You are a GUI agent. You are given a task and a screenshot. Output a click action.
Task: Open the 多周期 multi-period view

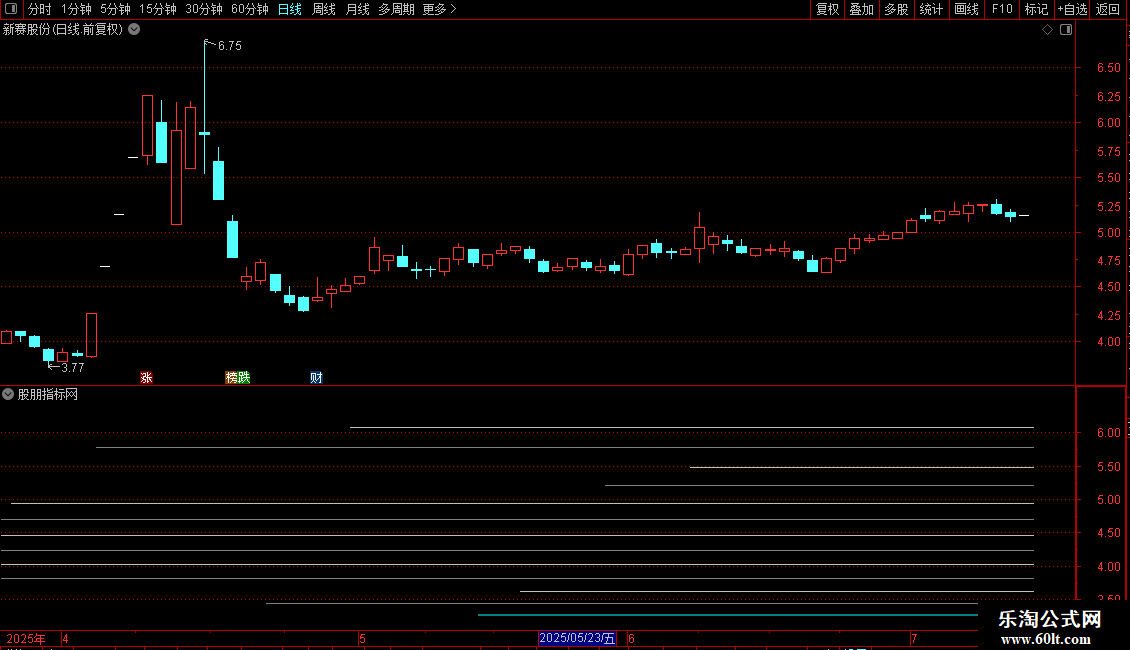[396, 9]
